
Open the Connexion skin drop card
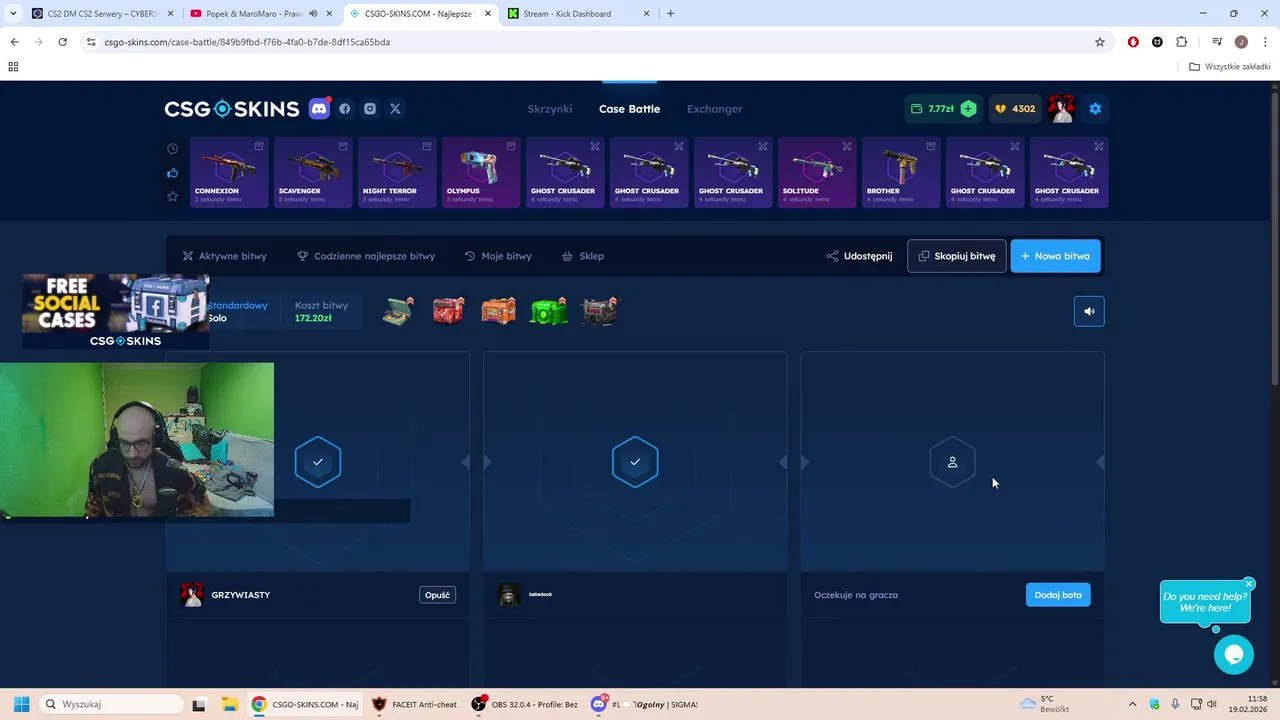click(229, 173)
